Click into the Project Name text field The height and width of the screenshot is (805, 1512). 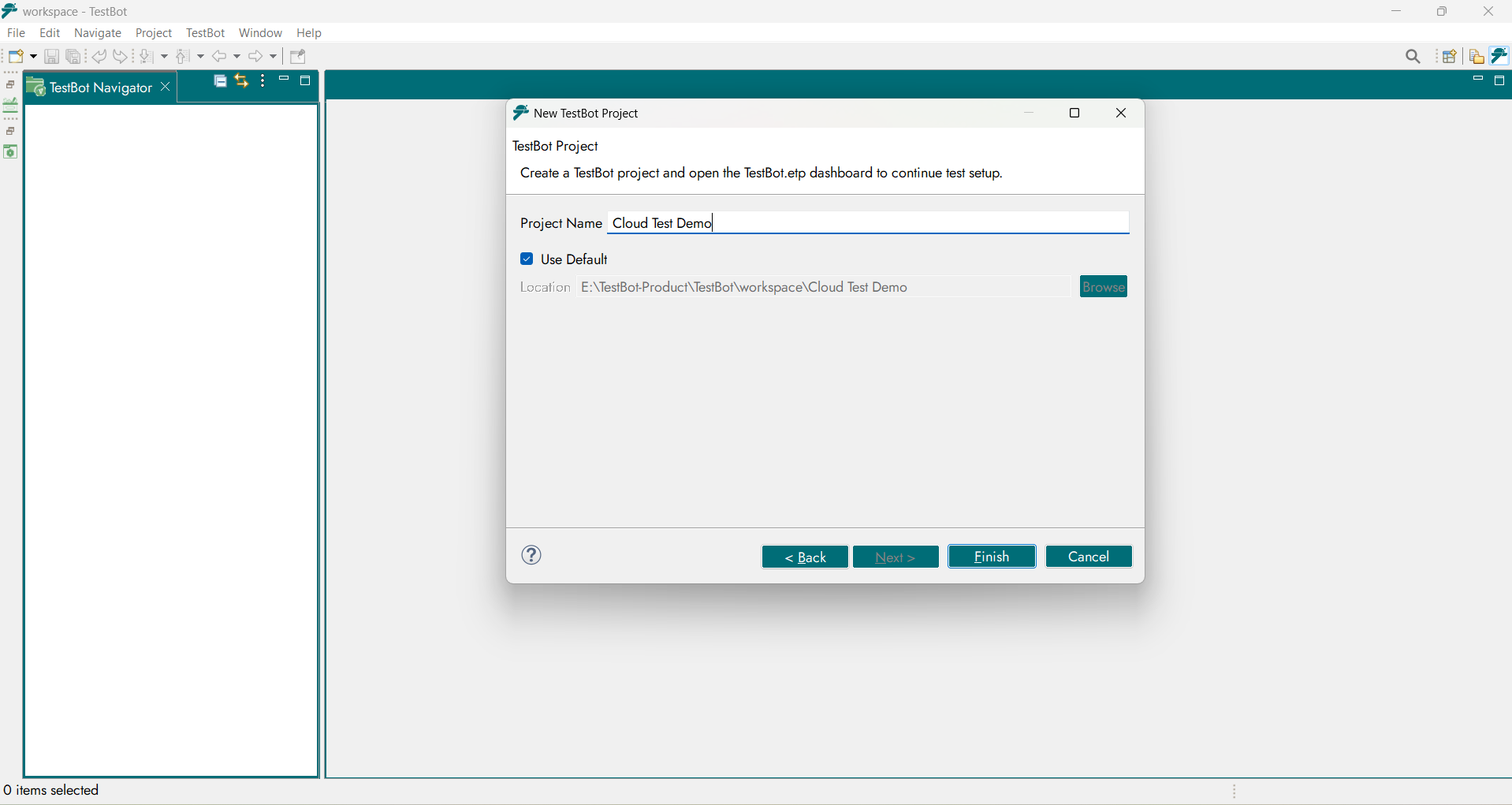click(x=867, y=223)
